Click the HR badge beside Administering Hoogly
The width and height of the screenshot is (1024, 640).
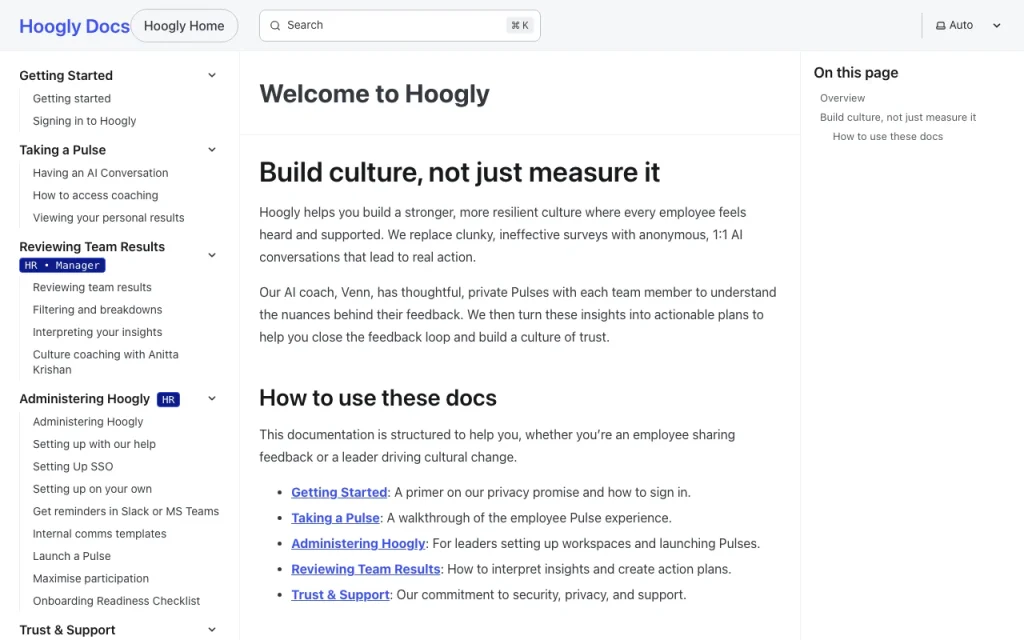click(x=168, y=399)
